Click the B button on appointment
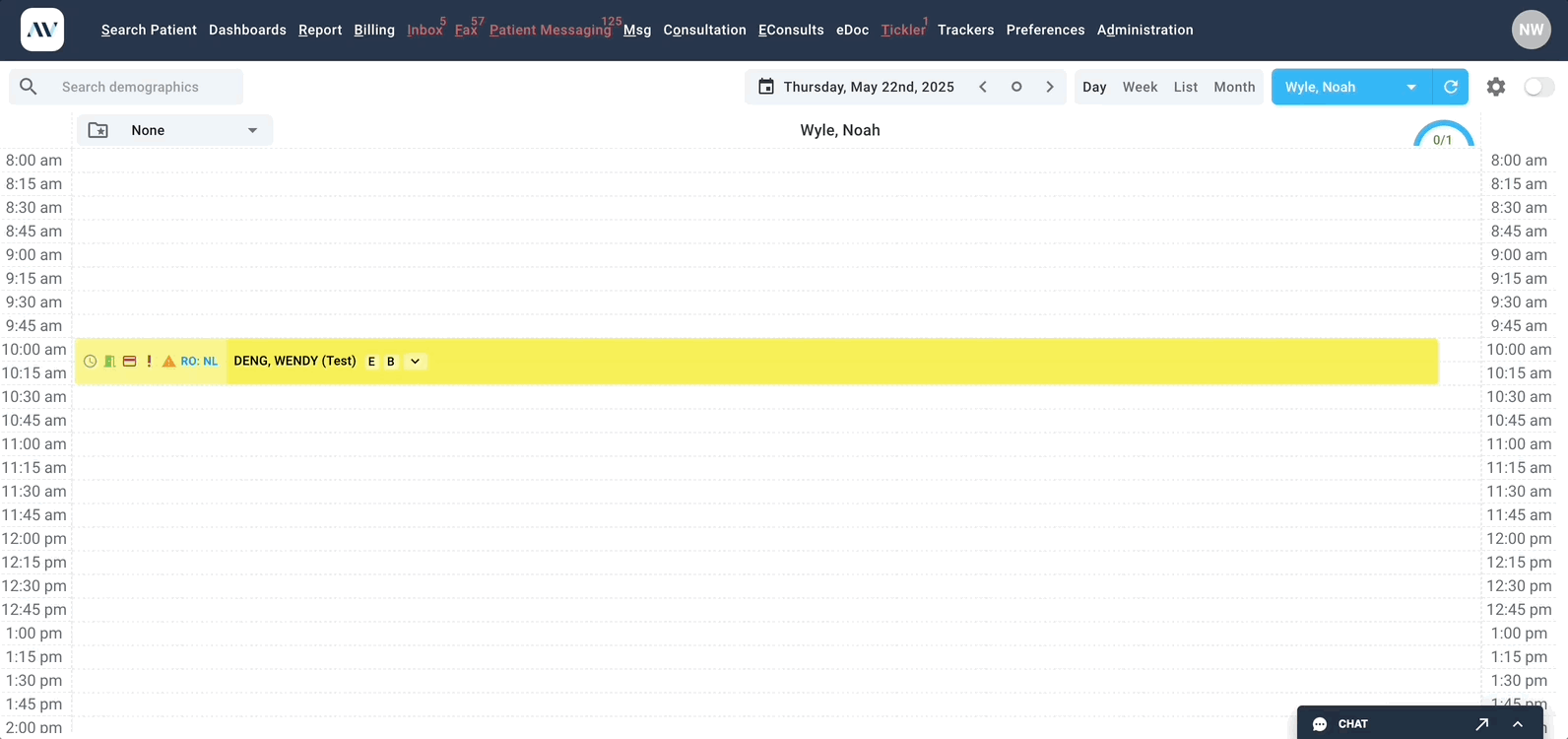This screenshot has width=1568, height=739. pyautogui.click(x=391, y=362)
